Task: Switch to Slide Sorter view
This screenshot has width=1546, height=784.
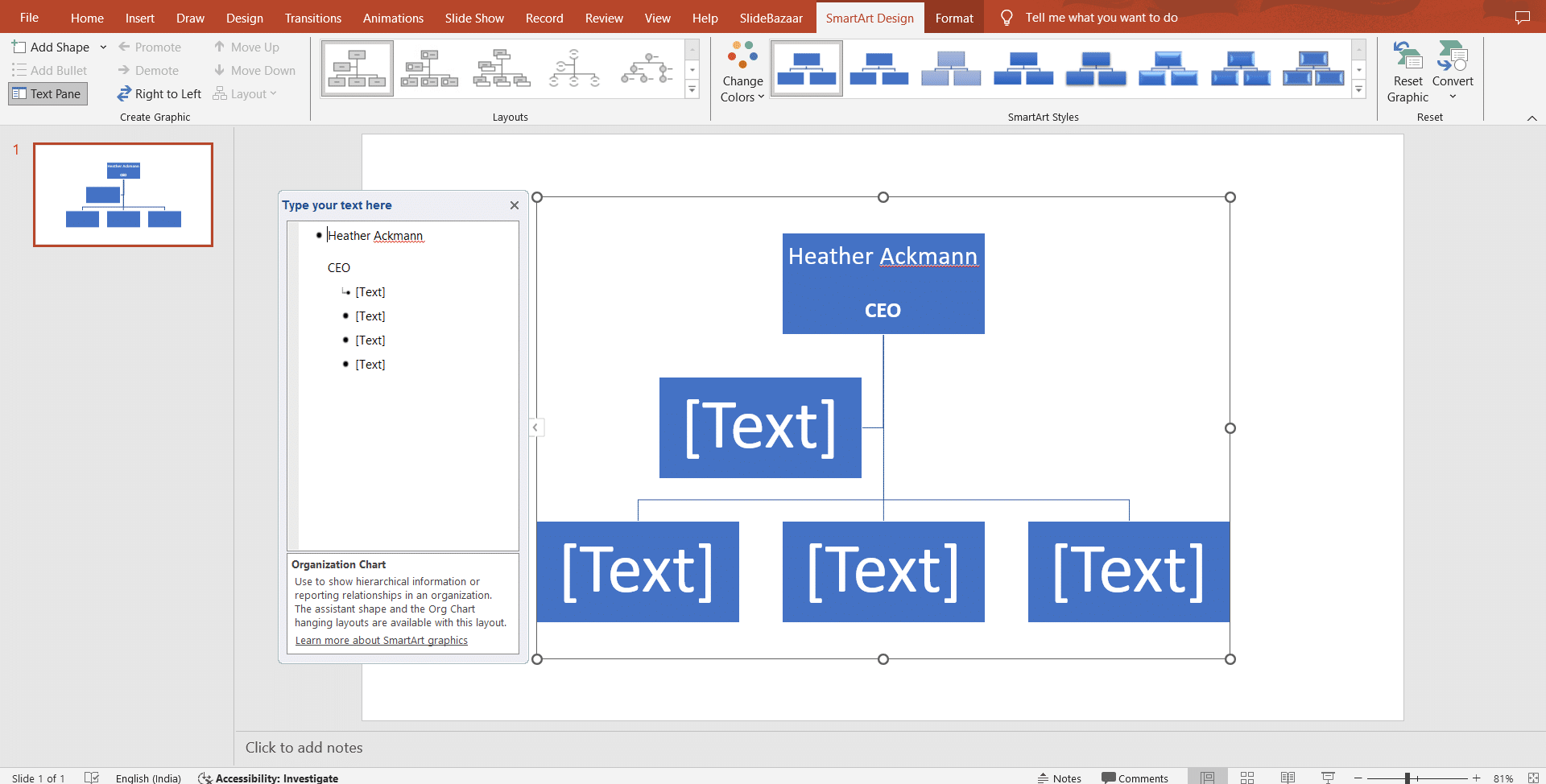Action: [1246, 777]
